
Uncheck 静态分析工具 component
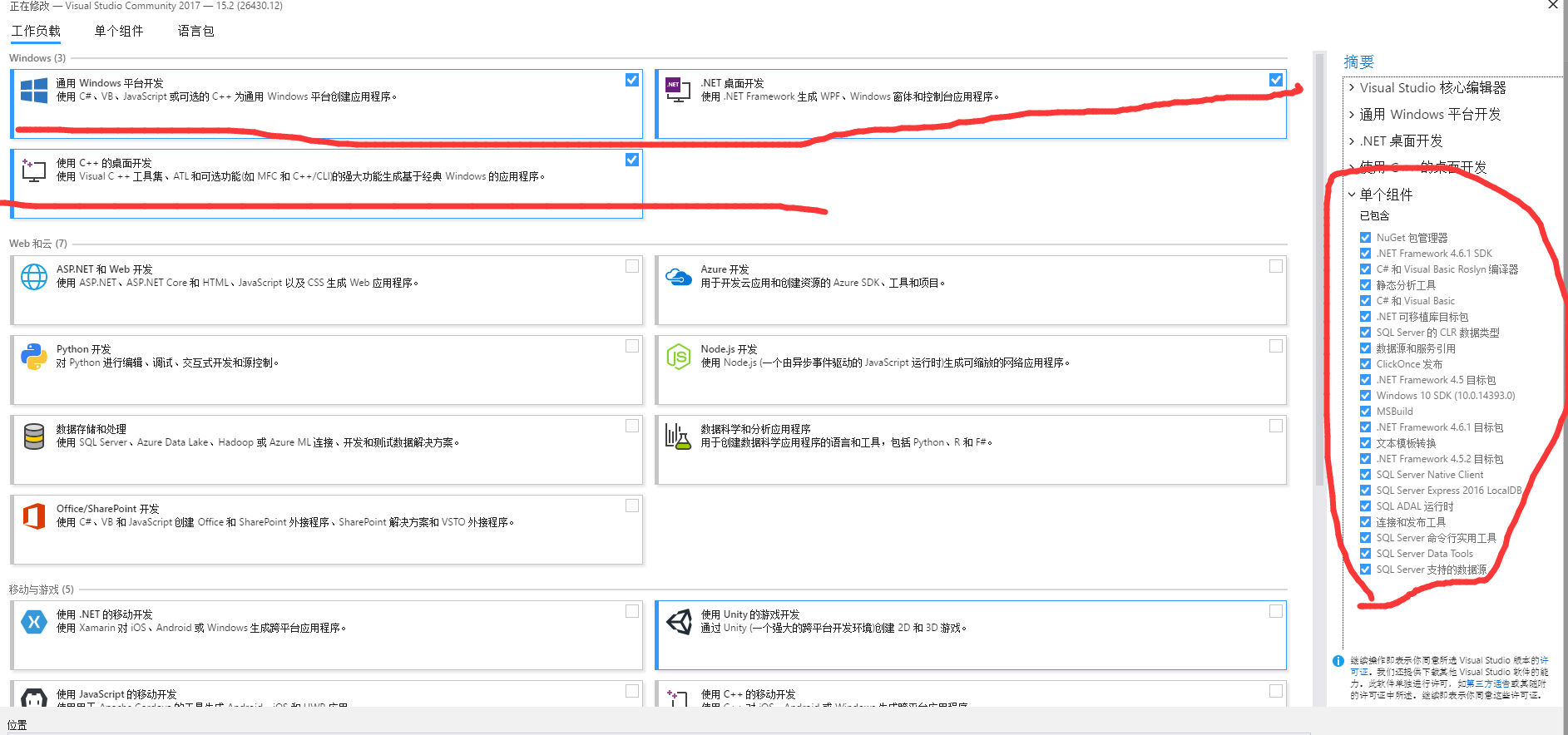[x=1365, y=285]
